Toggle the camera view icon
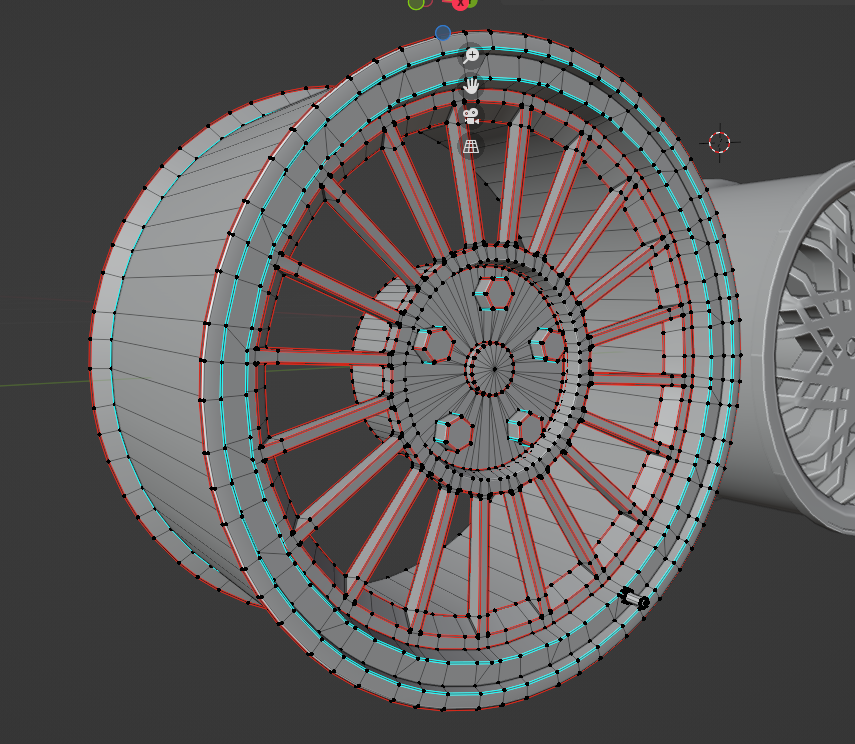This screenshot has width=855, height=744. pos(471,116)
